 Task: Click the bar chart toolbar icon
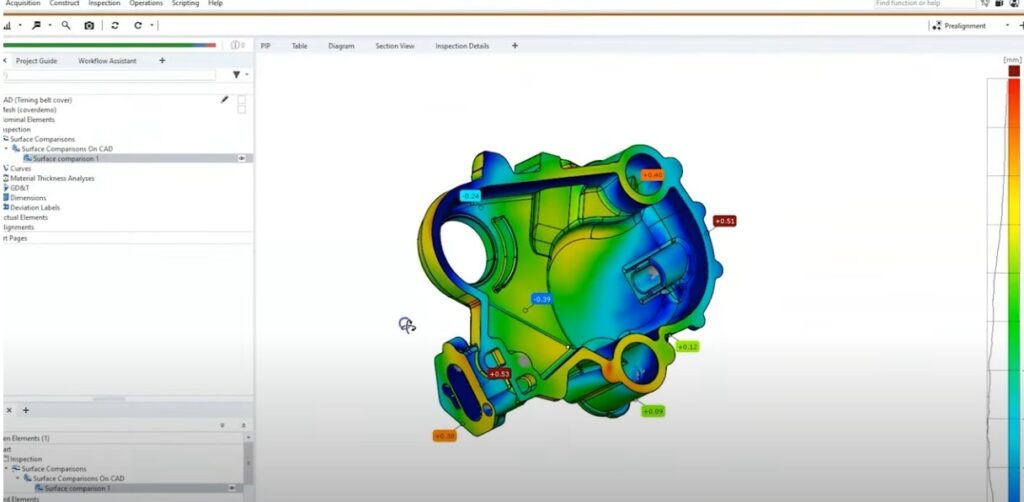pos(8,25)
